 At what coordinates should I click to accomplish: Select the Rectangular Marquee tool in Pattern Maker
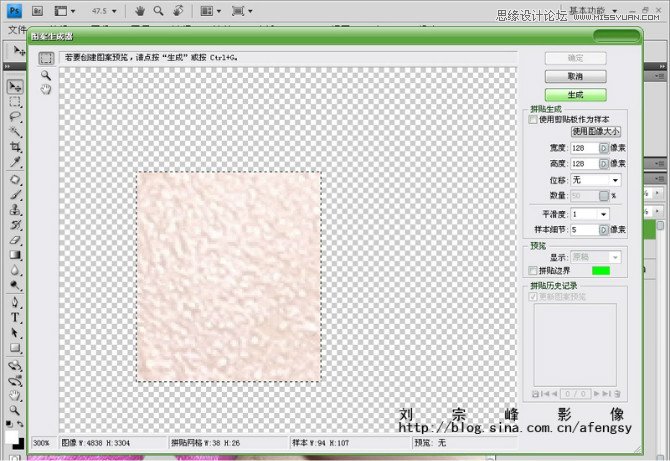46,58
